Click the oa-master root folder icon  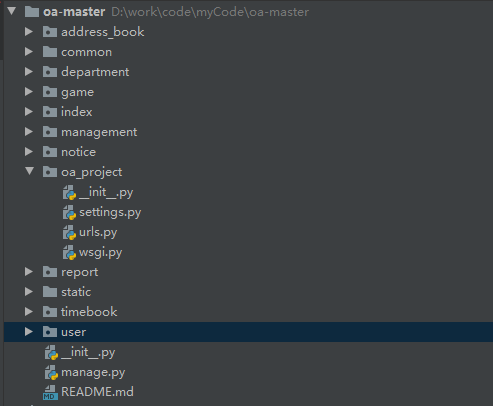(32, 12)
